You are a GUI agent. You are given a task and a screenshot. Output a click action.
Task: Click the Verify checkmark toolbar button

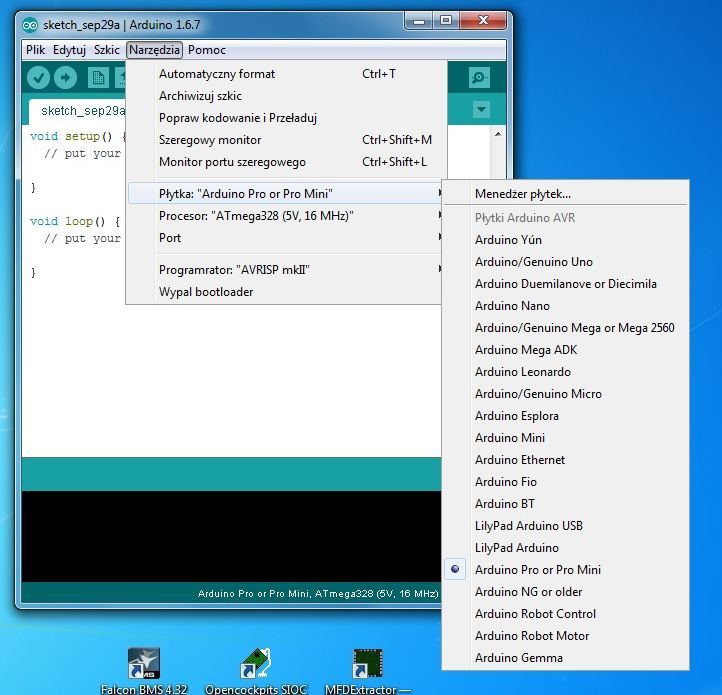[38, 78]
